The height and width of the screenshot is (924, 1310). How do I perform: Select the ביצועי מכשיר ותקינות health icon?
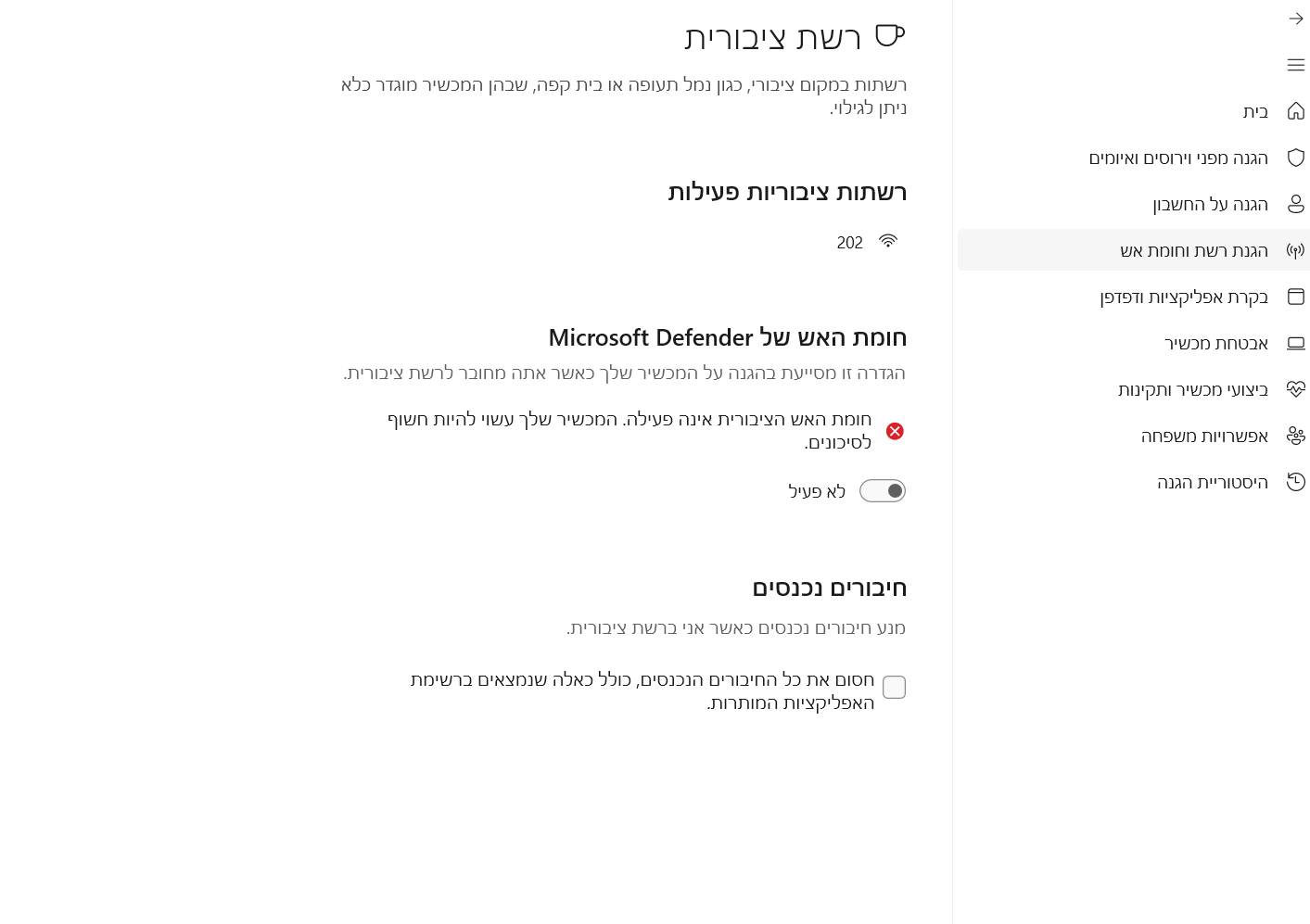click(1295, 389)
